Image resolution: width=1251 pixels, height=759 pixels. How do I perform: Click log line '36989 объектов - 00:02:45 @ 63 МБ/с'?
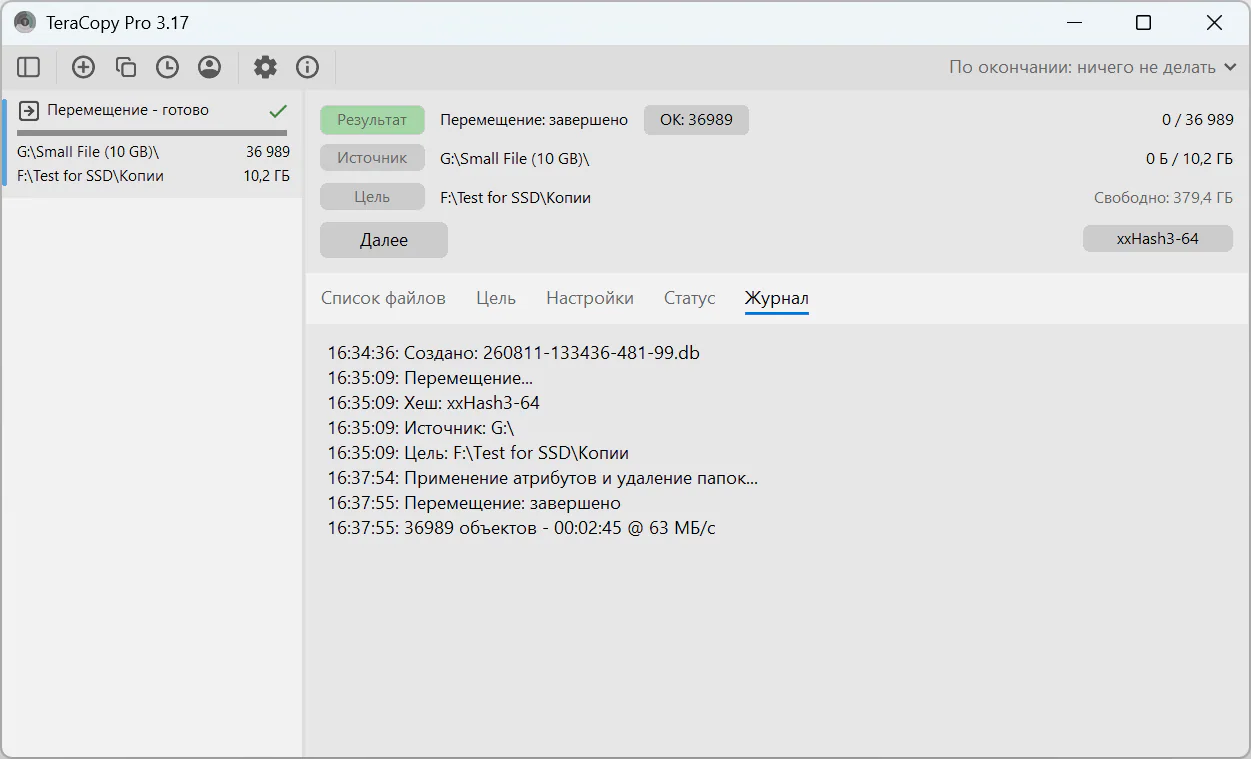coord(522,528)
